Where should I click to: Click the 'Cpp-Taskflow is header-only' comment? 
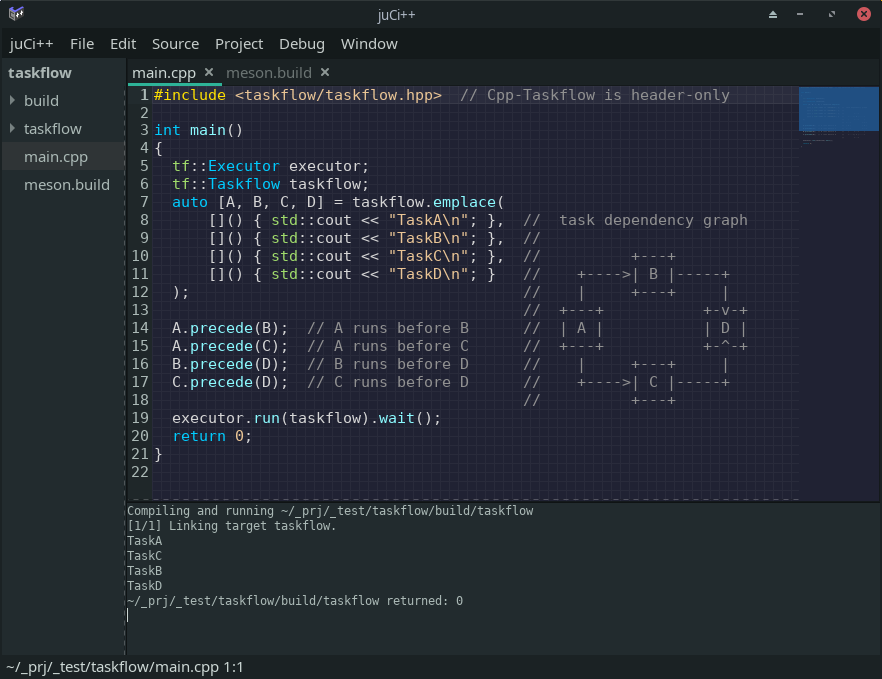tap(595, 95)
